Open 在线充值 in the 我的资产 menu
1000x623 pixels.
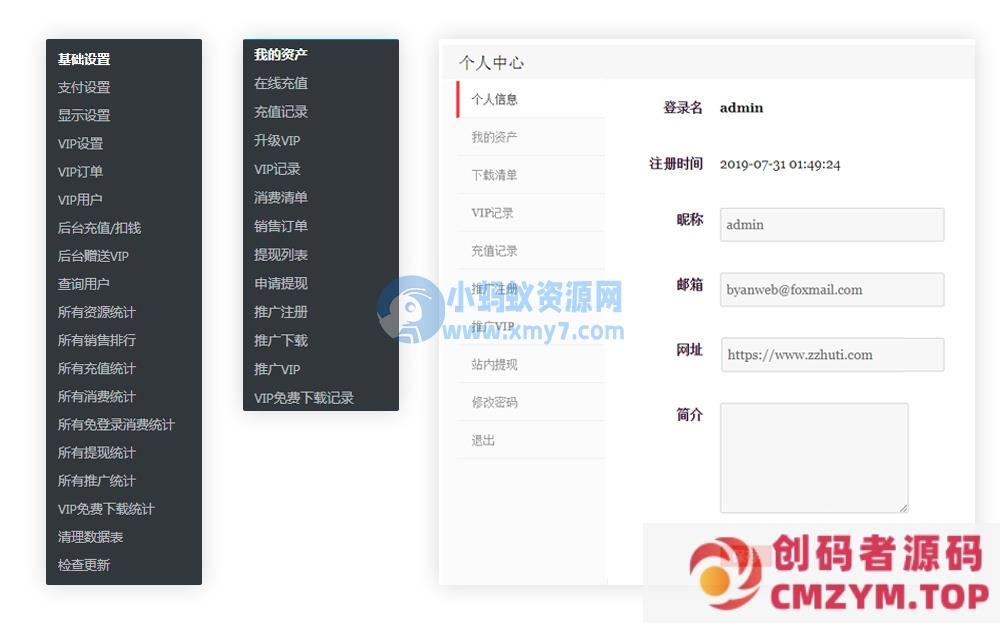click(x=281, y=83)
